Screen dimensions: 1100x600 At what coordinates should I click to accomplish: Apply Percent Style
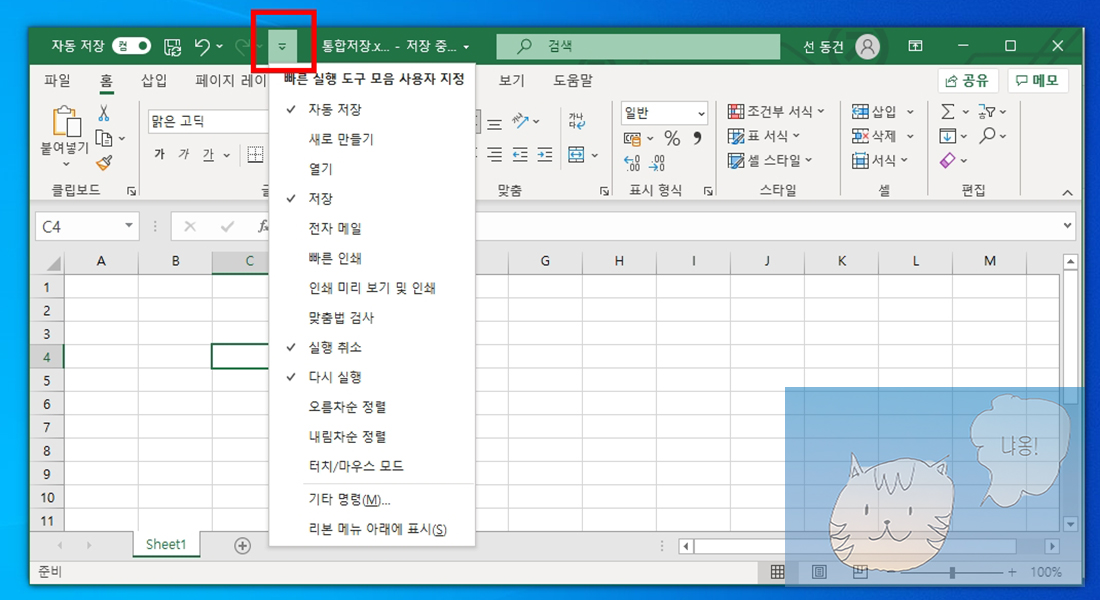click(x=672, y=138)
